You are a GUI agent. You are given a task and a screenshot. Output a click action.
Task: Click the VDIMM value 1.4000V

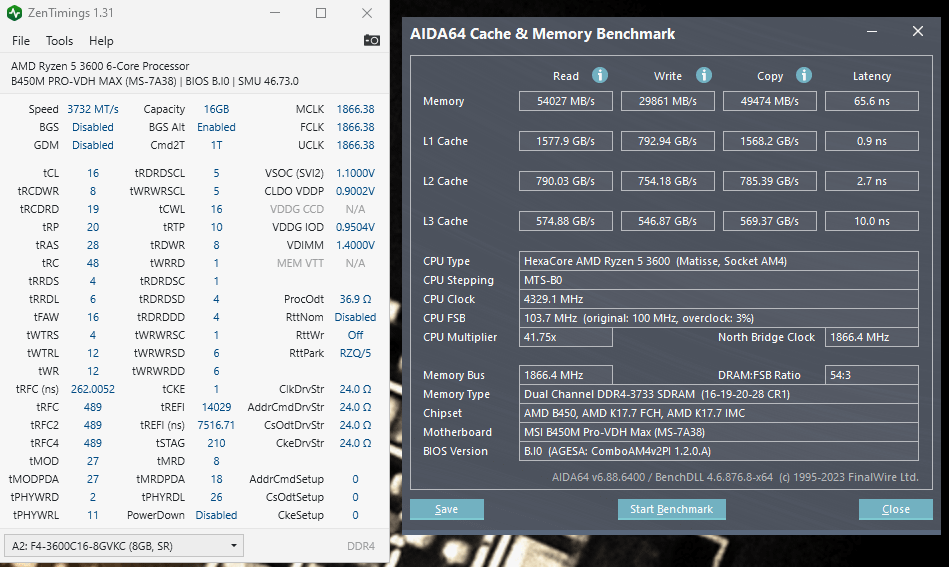pos(355,245)
